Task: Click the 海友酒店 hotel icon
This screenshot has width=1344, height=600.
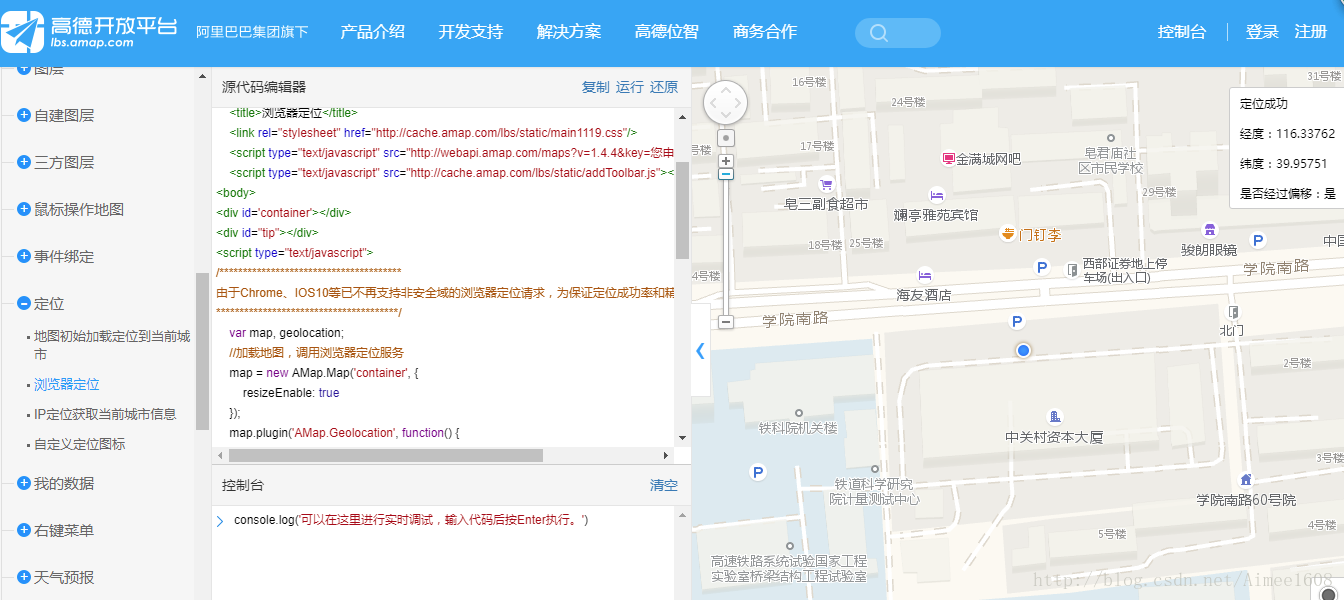Action: (925, 275)
